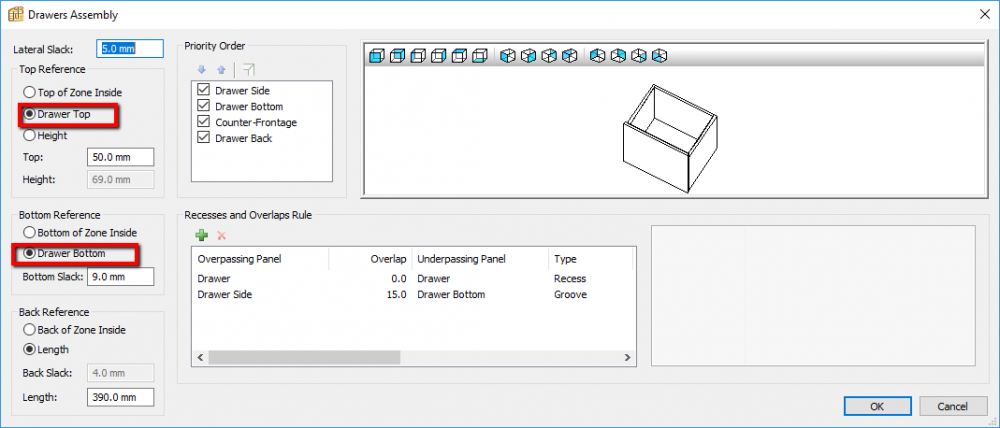Click third isometric cube in middle icon group
This screenshot has height=428, width=1000.
point(549,56)
